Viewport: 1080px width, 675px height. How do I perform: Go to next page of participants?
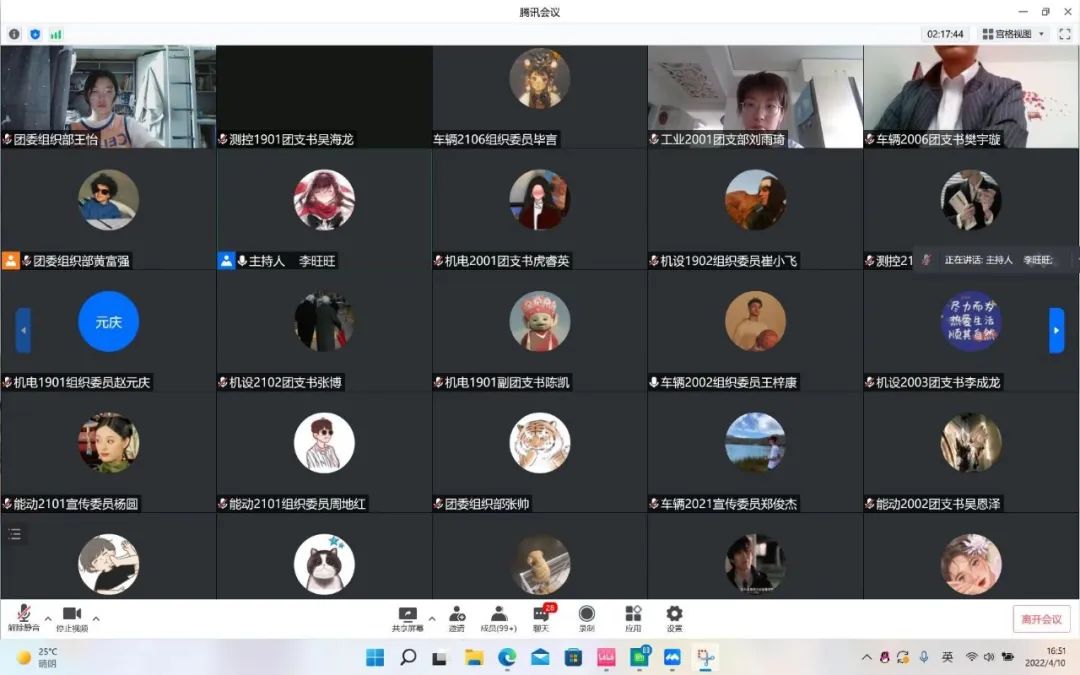click(1056, 330)
